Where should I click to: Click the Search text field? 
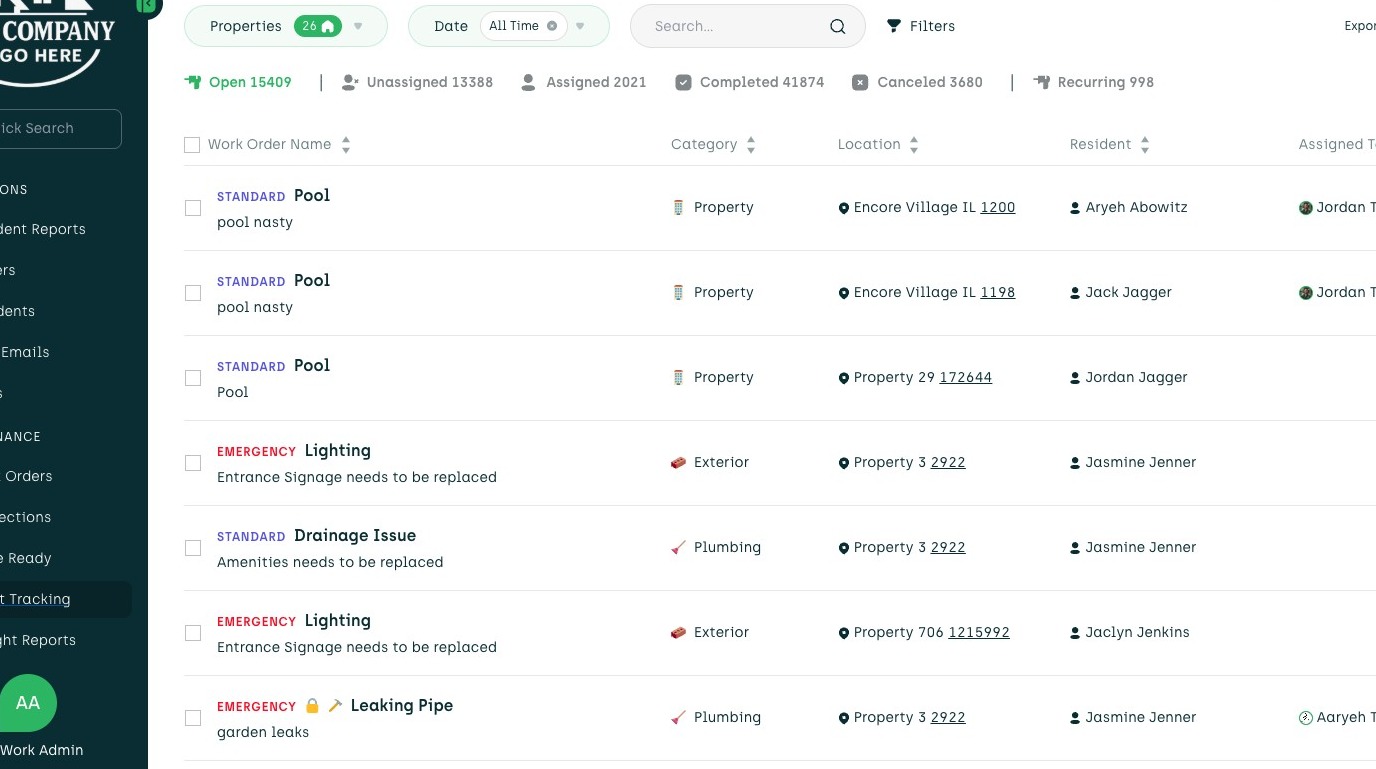click(735, 26)
